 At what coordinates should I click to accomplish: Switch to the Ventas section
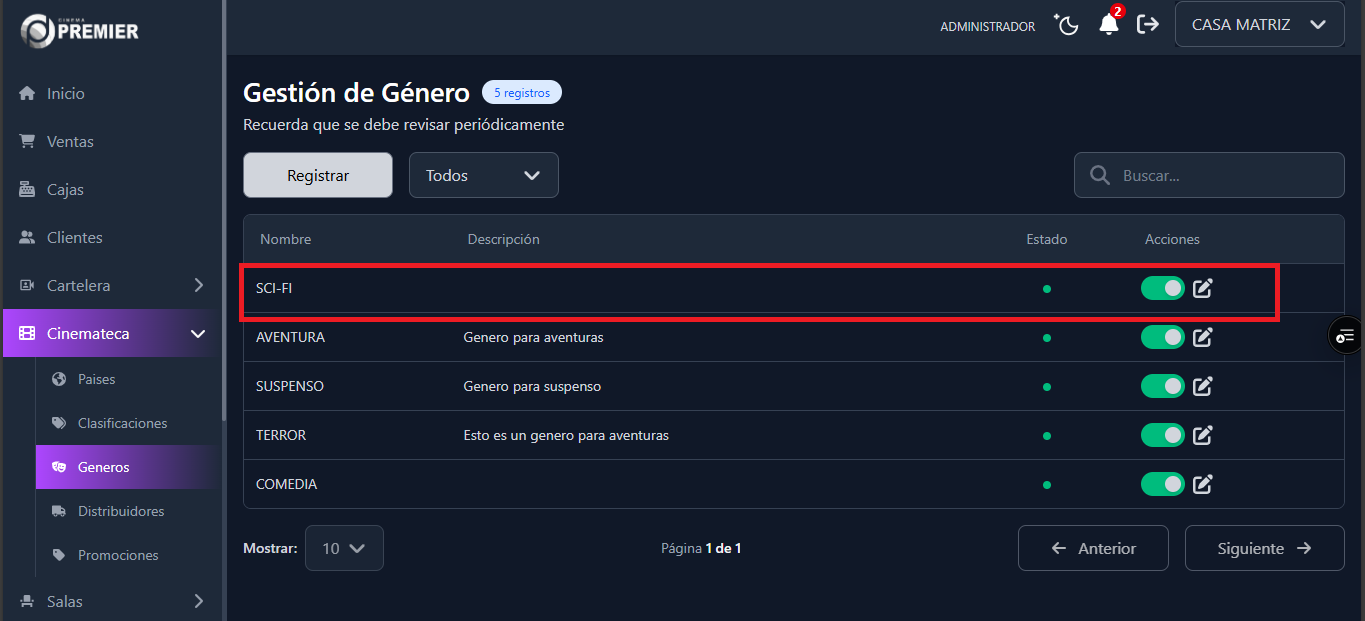pos(66,141)
